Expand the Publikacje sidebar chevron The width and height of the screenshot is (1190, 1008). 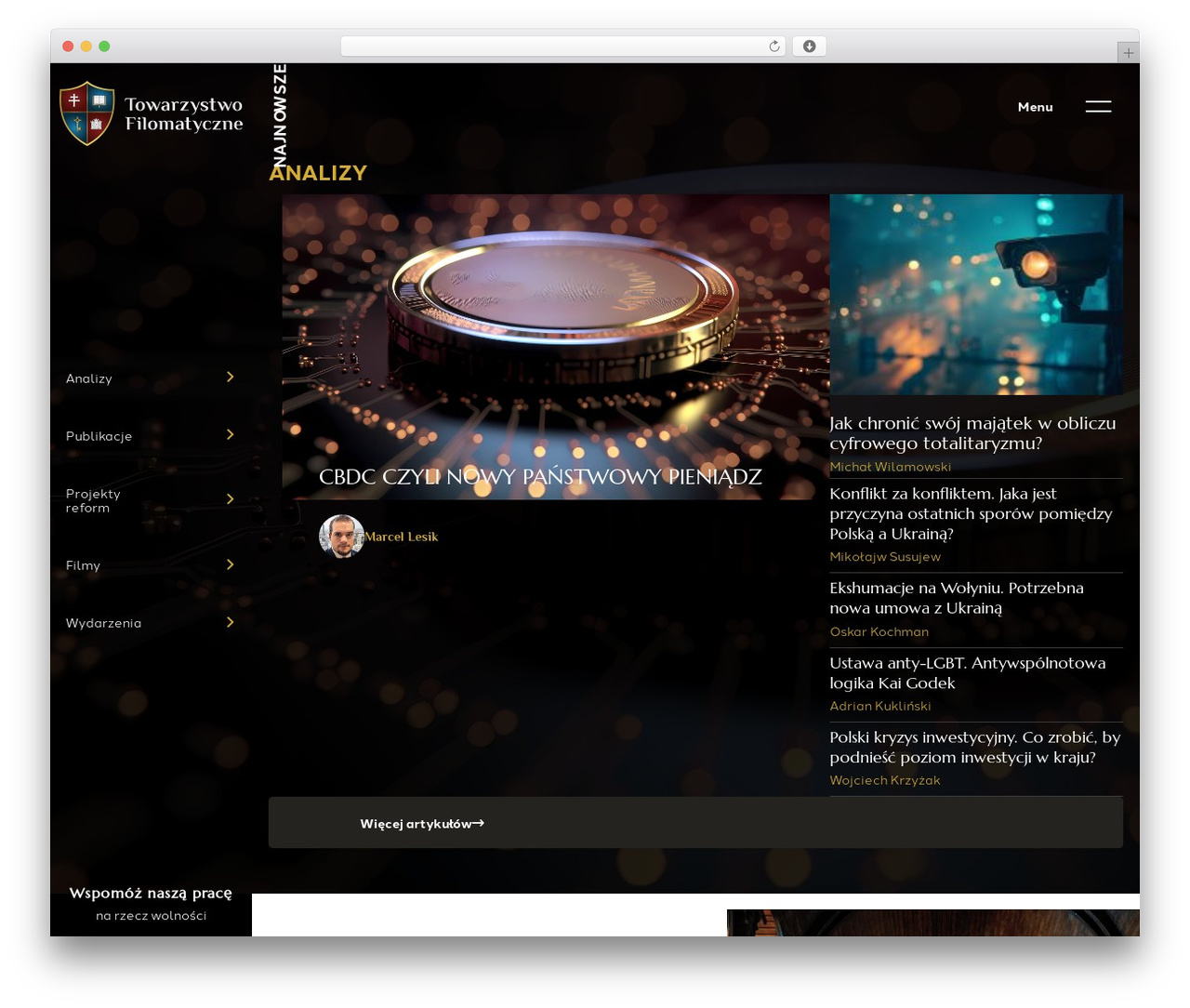pos(231,434)
